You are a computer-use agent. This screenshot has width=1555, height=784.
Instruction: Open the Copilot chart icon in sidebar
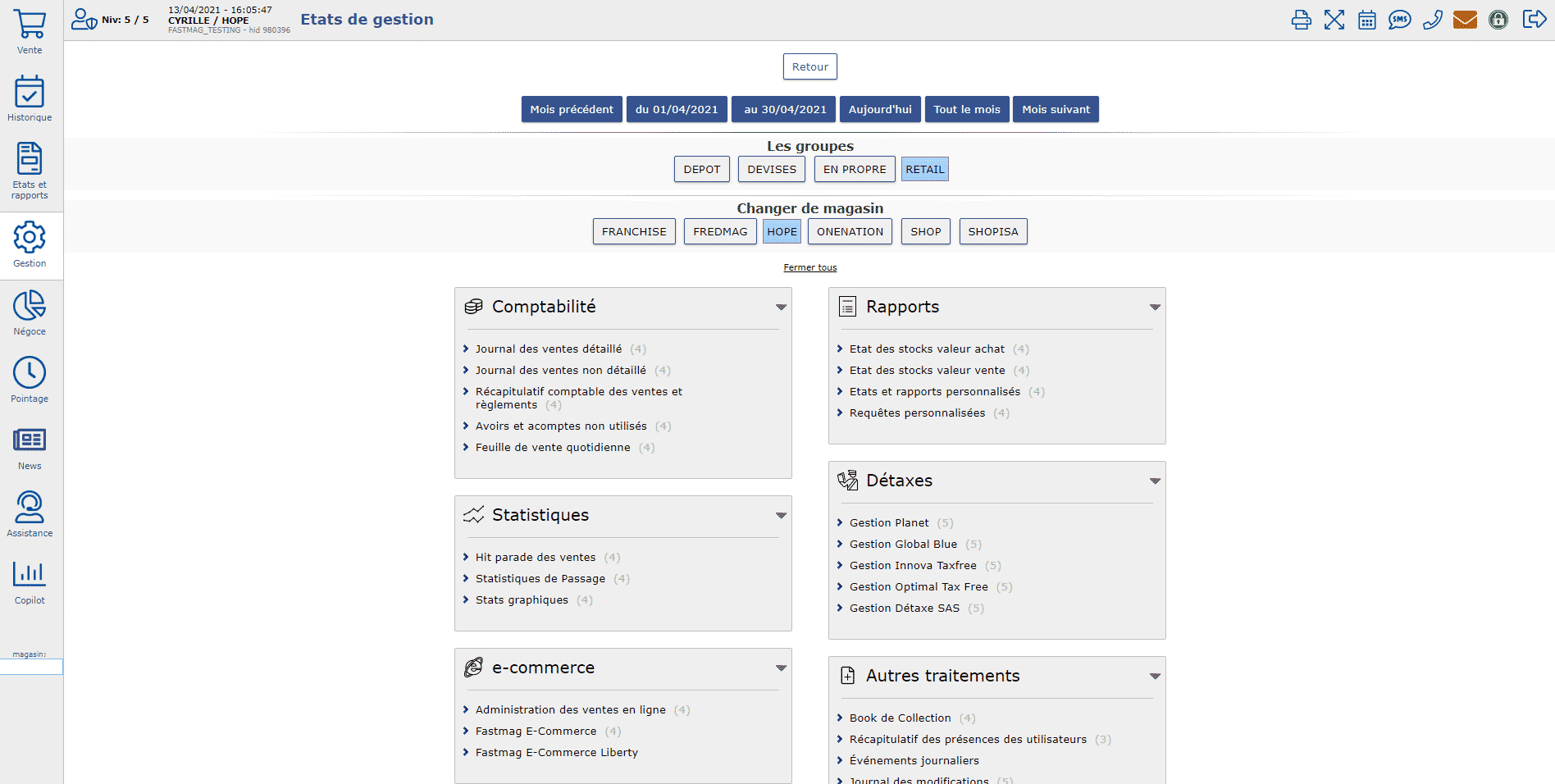click(30, 582)
